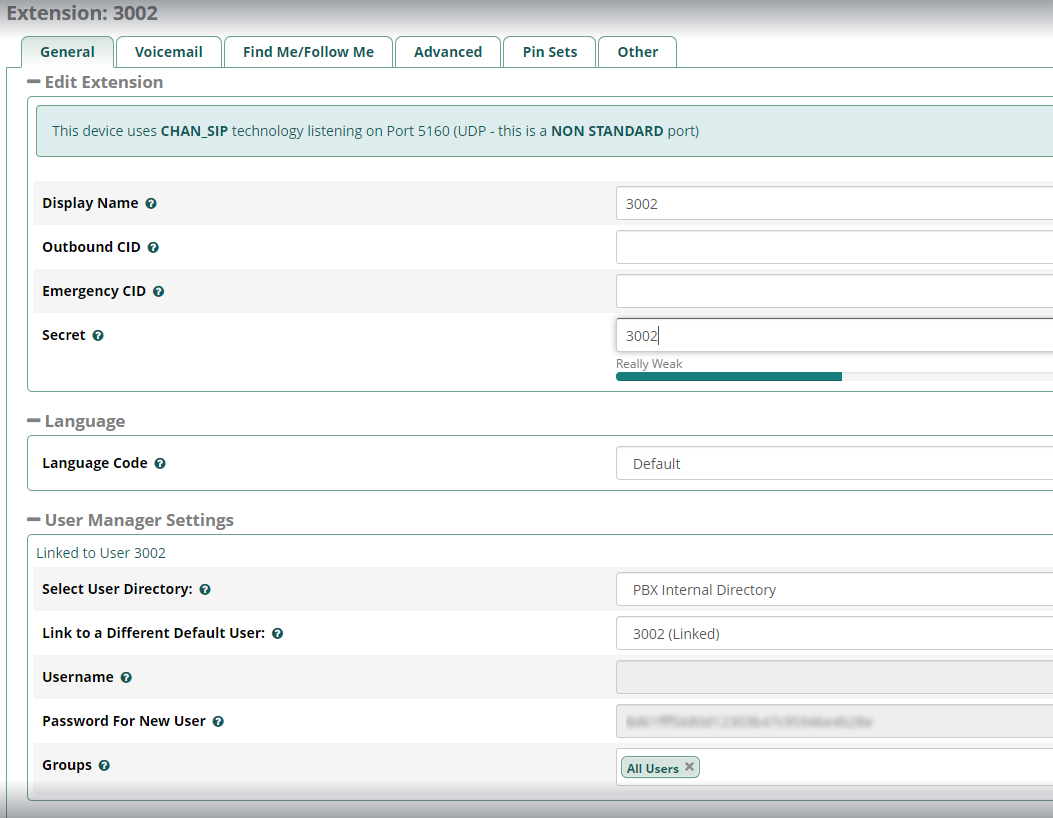Screen dimensions: 1053x818
Task: Open the Groups help icon
Action: (x=104, y=766)
